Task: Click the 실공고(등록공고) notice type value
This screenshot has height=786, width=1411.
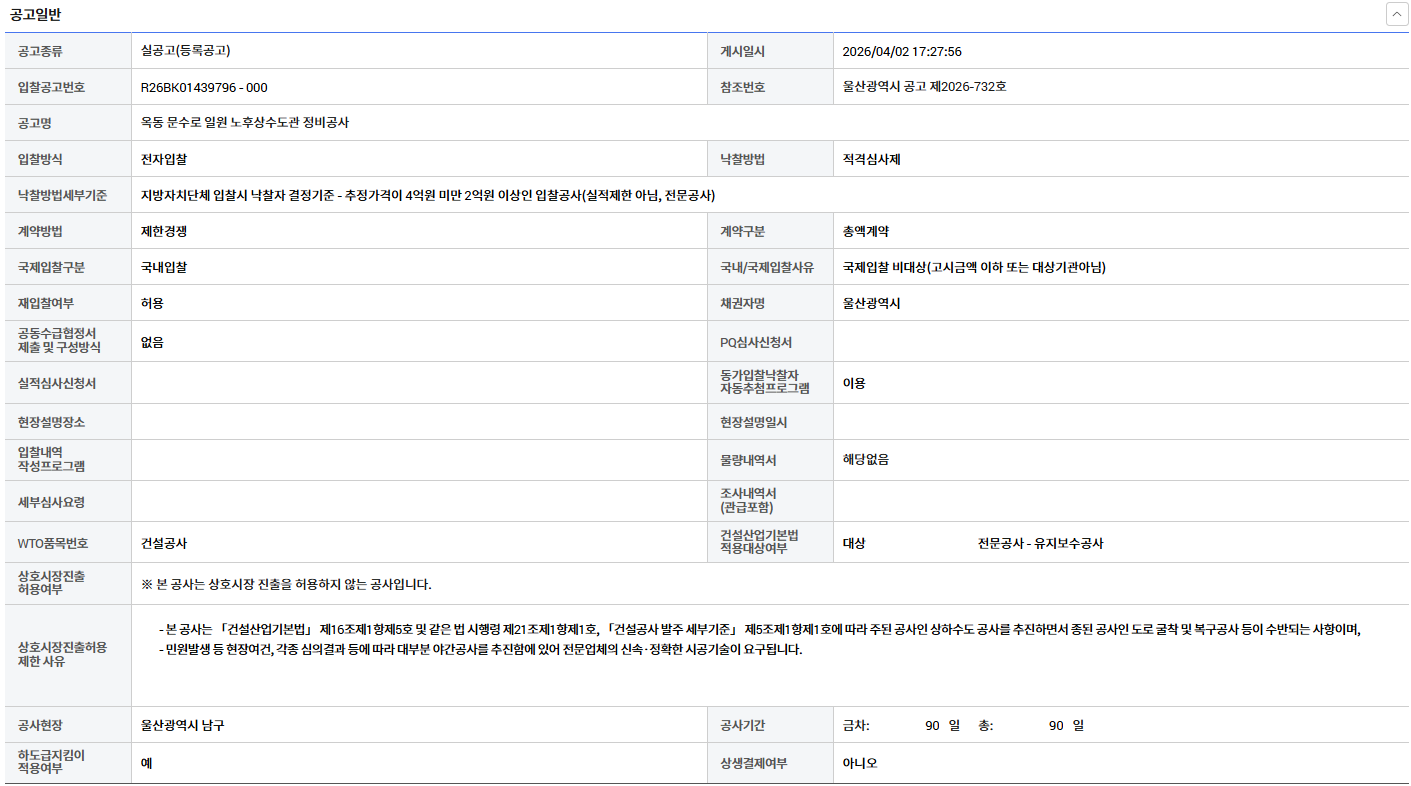Action: point(186,51)
